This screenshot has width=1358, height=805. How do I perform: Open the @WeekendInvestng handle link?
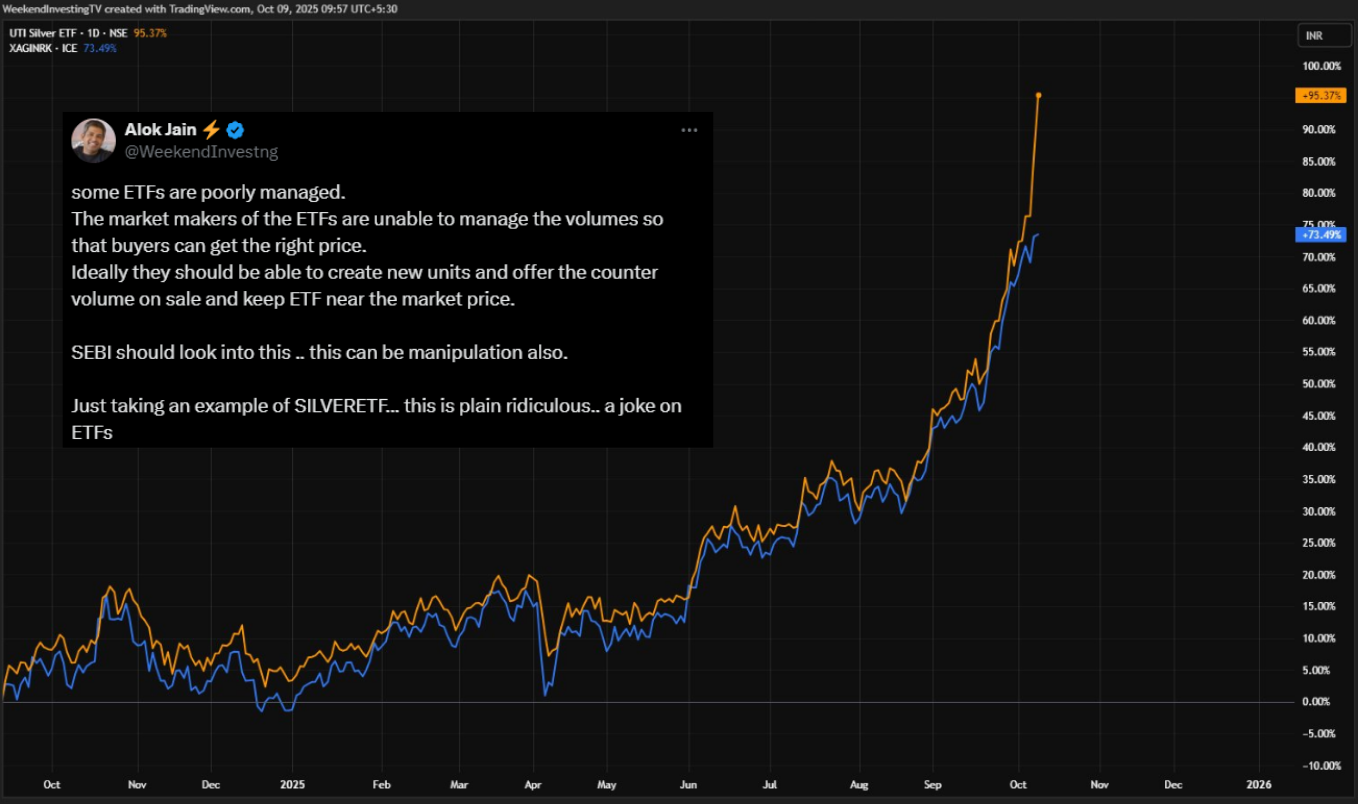[201, 152]
